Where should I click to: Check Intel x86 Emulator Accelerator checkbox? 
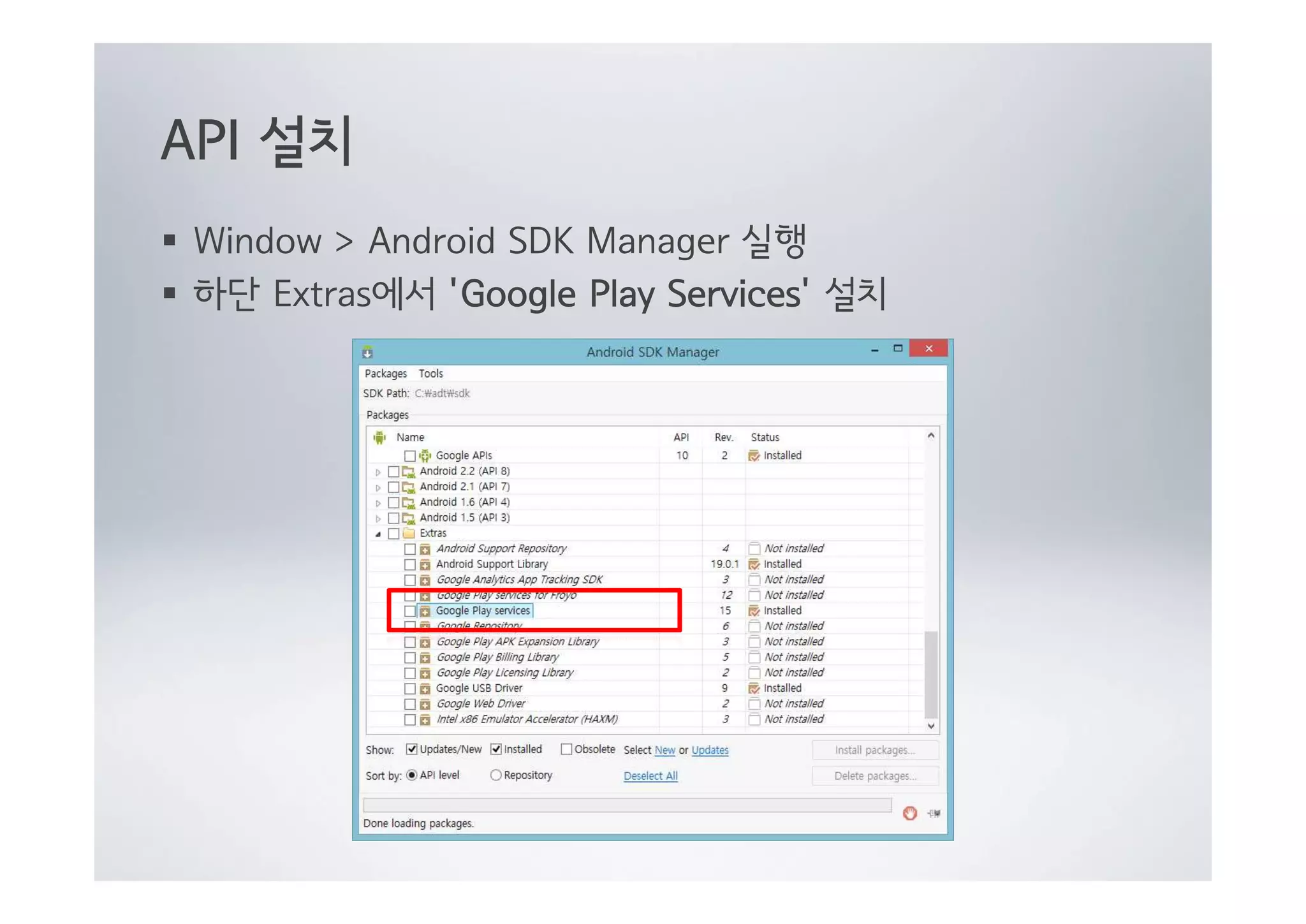410,720
